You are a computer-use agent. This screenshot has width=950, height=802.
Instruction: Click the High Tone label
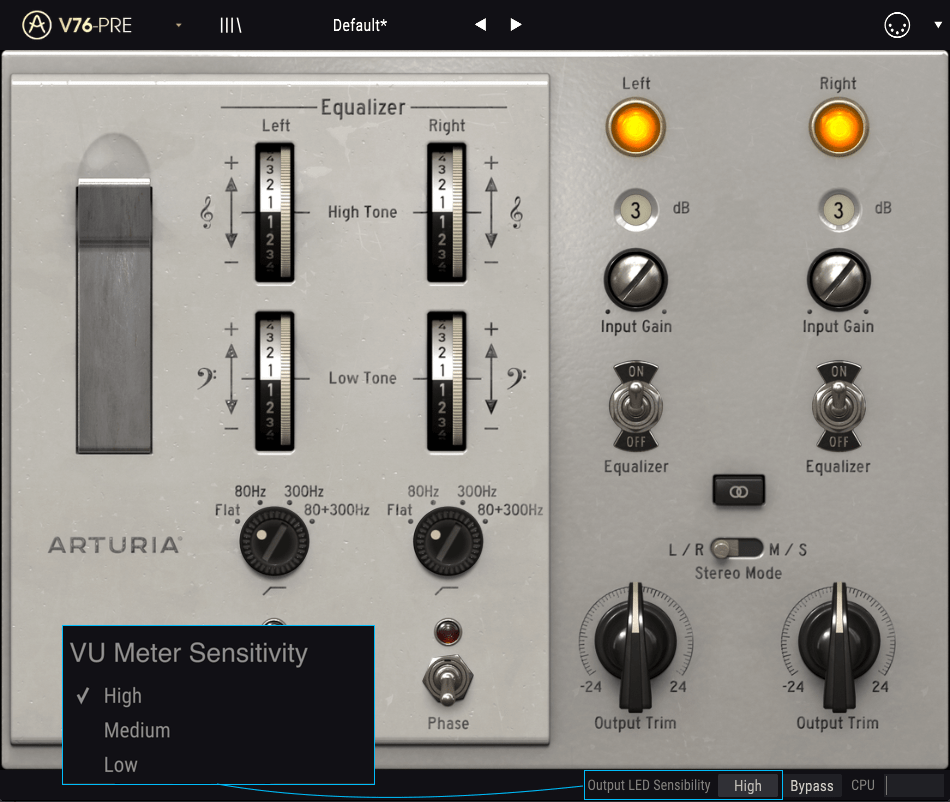362,212
